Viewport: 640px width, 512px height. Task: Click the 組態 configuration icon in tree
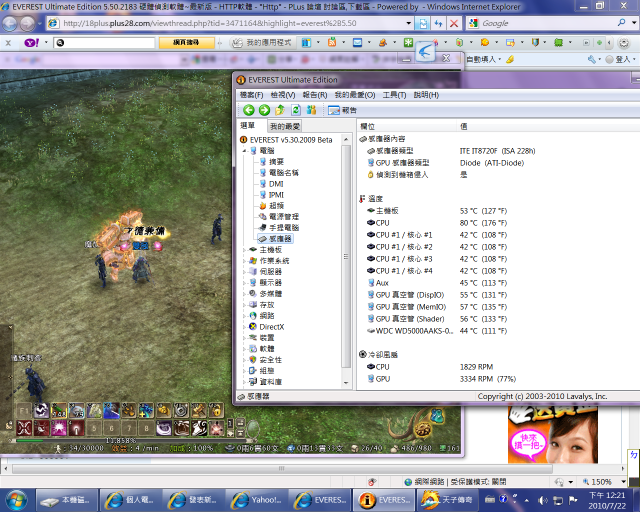(253, 371)
